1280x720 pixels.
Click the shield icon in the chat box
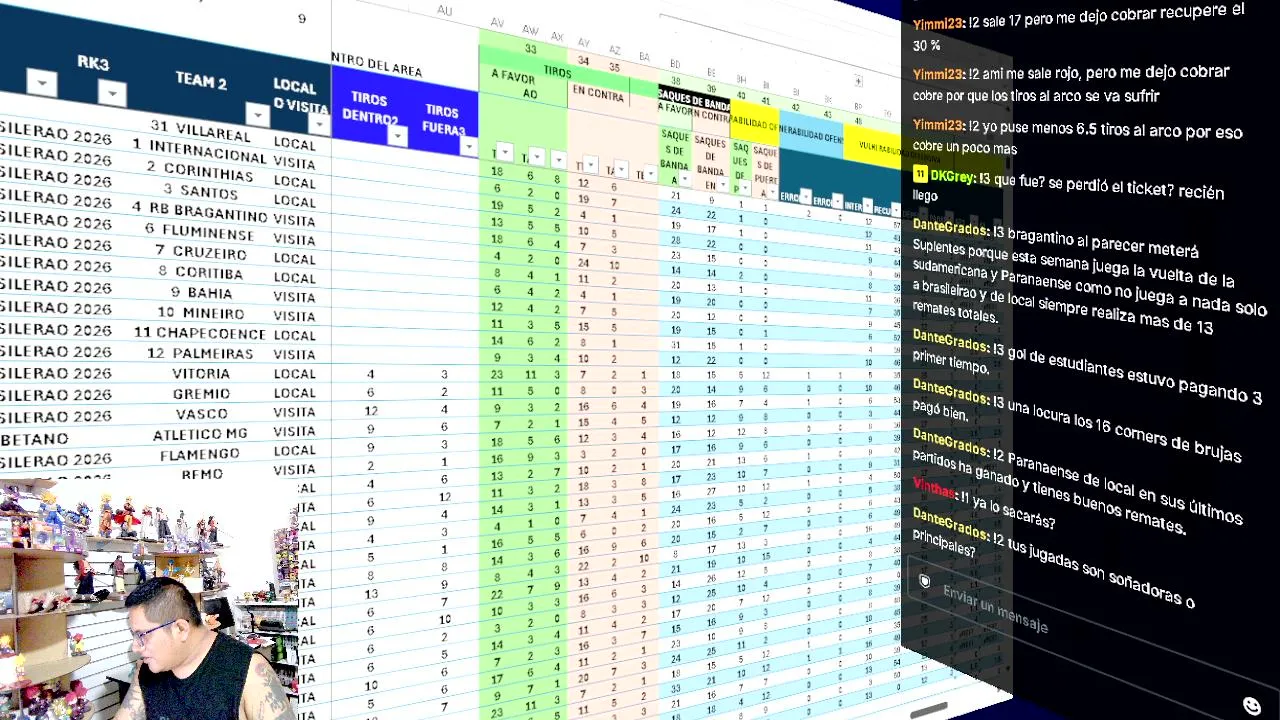tap(925, 581)
